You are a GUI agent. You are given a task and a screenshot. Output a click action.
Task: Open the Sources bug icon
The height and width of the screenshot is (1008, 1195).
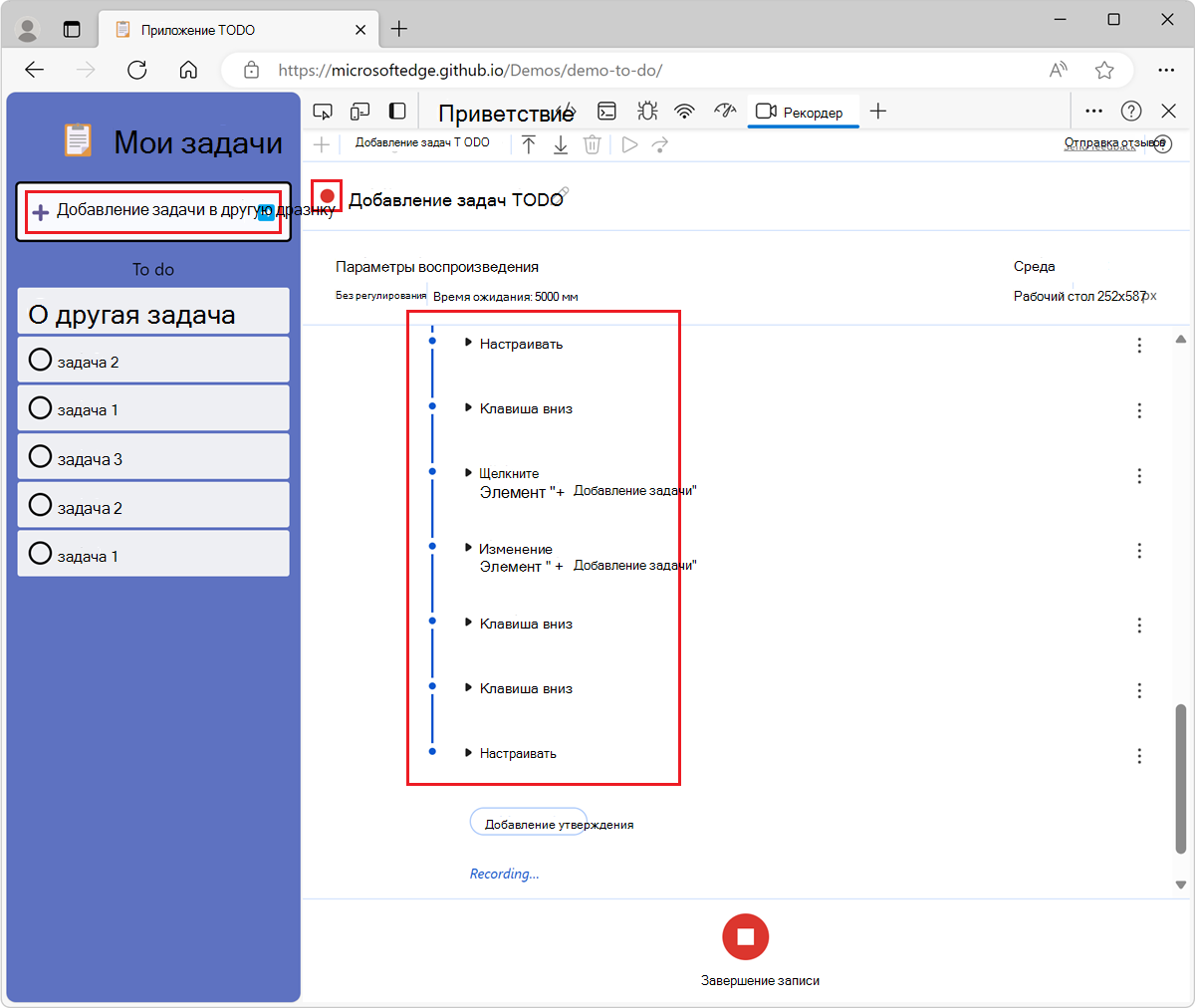(646, 112)
